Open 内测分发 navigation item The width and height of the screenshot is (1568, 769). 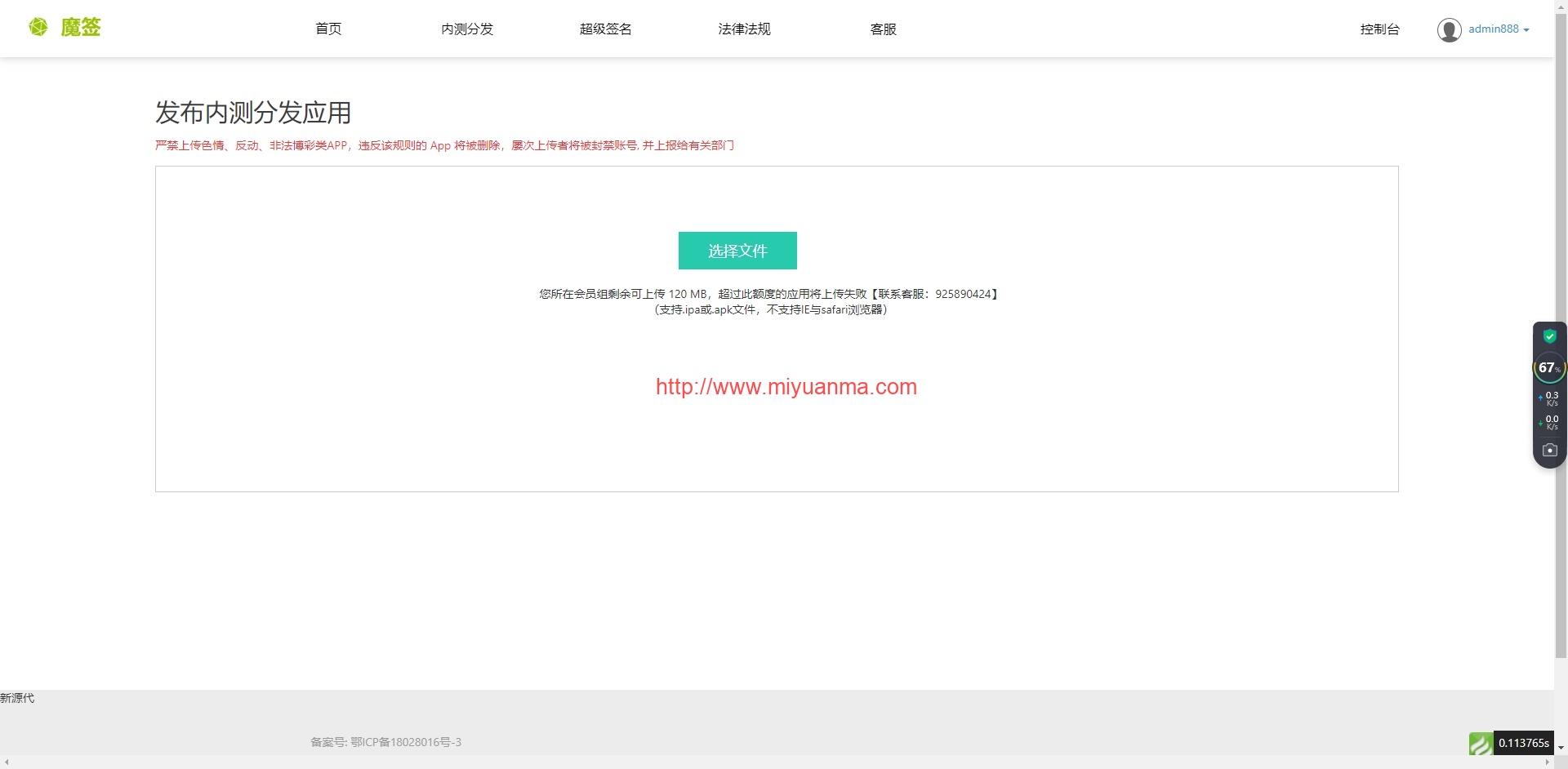[467, 29]
